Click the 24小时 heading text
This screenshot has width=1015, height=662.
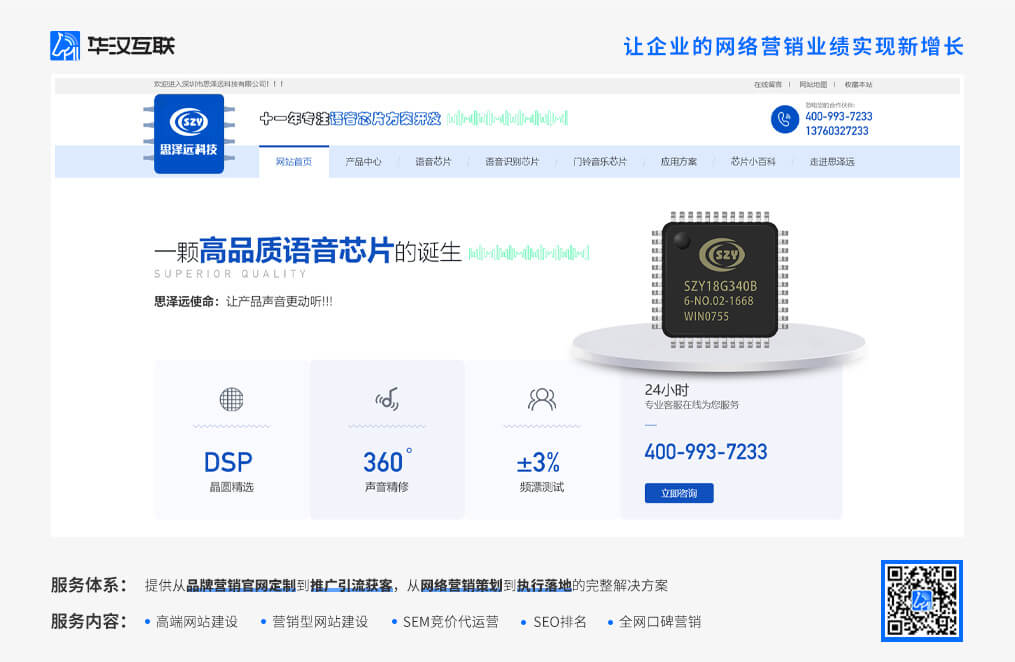tap(667, 390)
